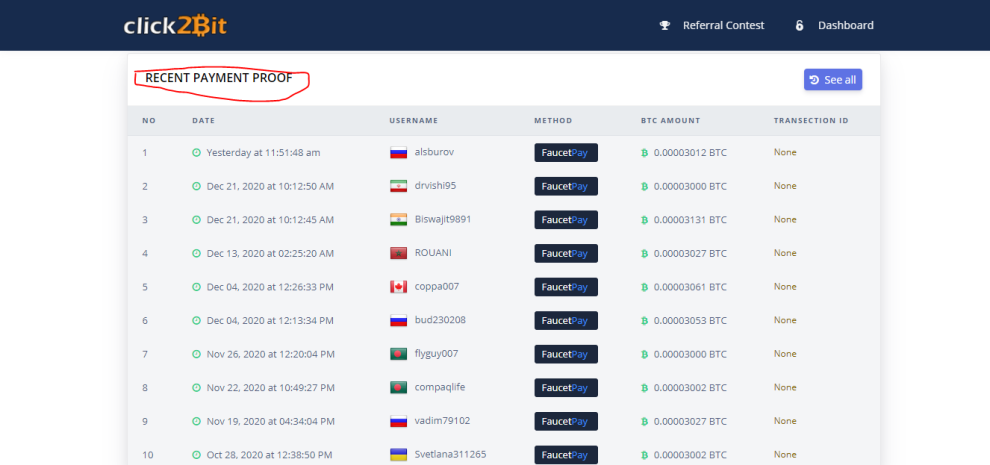
Task: Click the FaucetPay badge in the alsburov row
Action: 566,152
